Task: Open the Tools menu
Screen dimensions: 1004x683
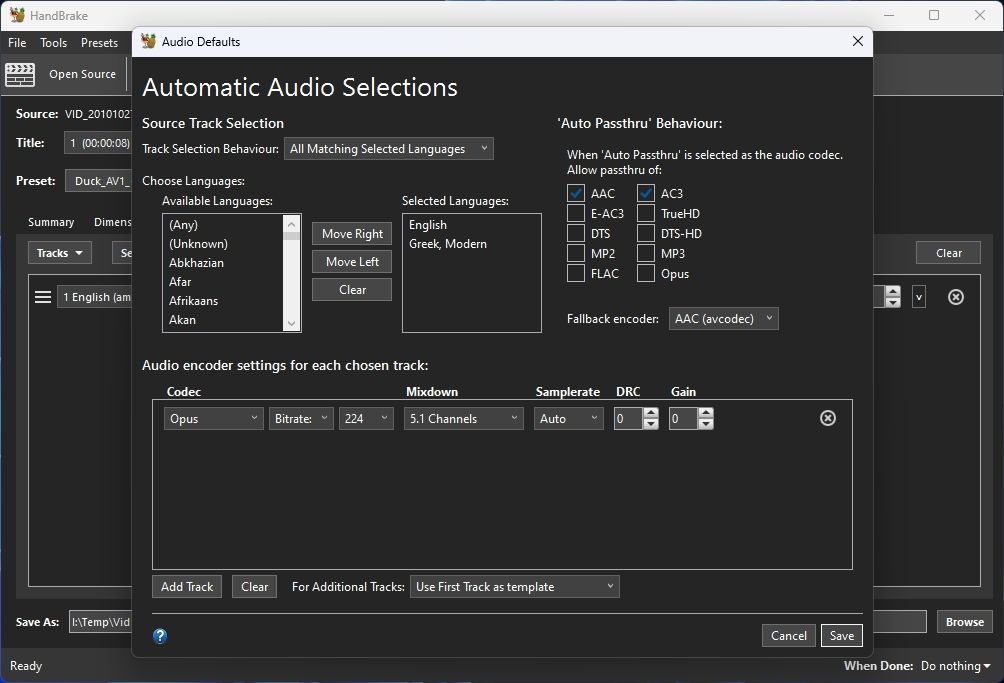Action: (53, 42)
